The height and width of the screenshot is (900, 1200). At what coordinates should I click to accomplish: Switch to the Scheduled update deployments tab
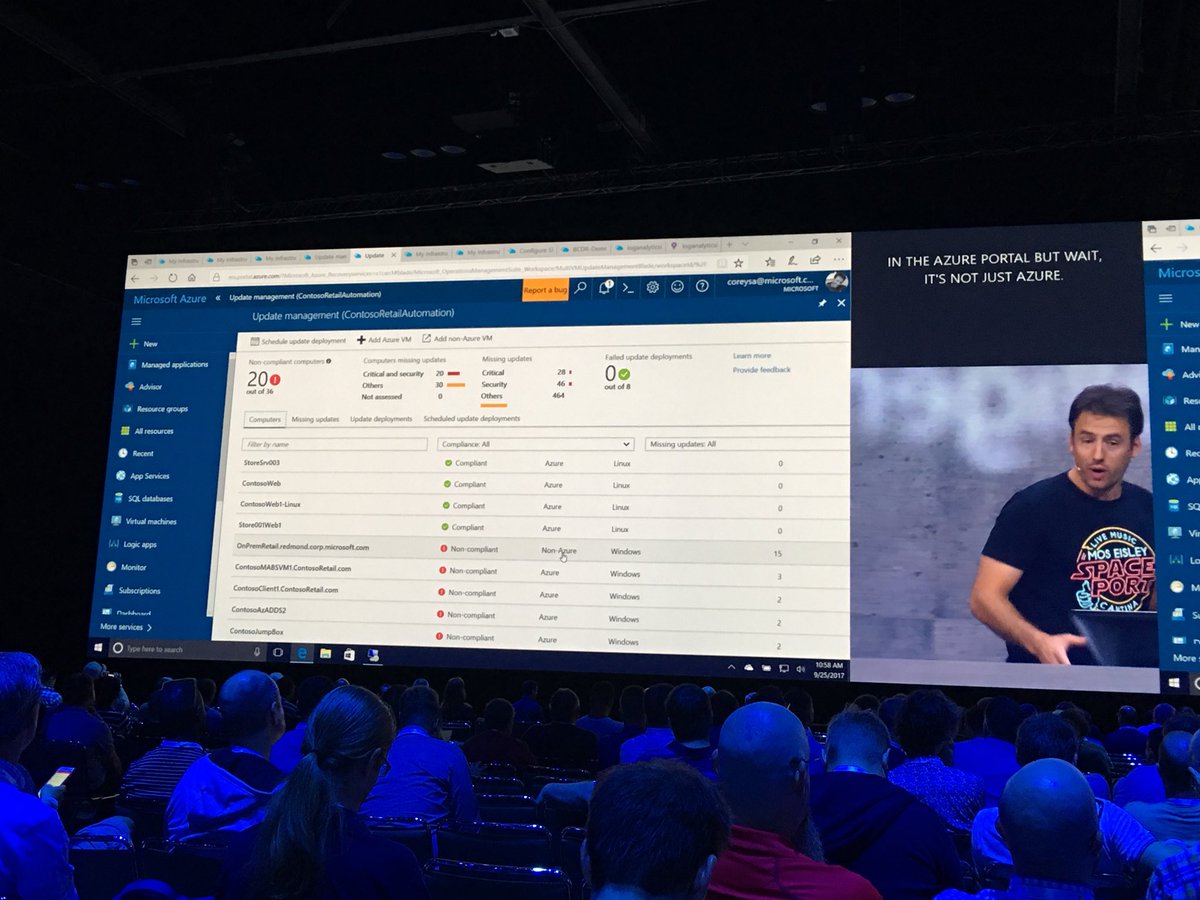point(471,418)
